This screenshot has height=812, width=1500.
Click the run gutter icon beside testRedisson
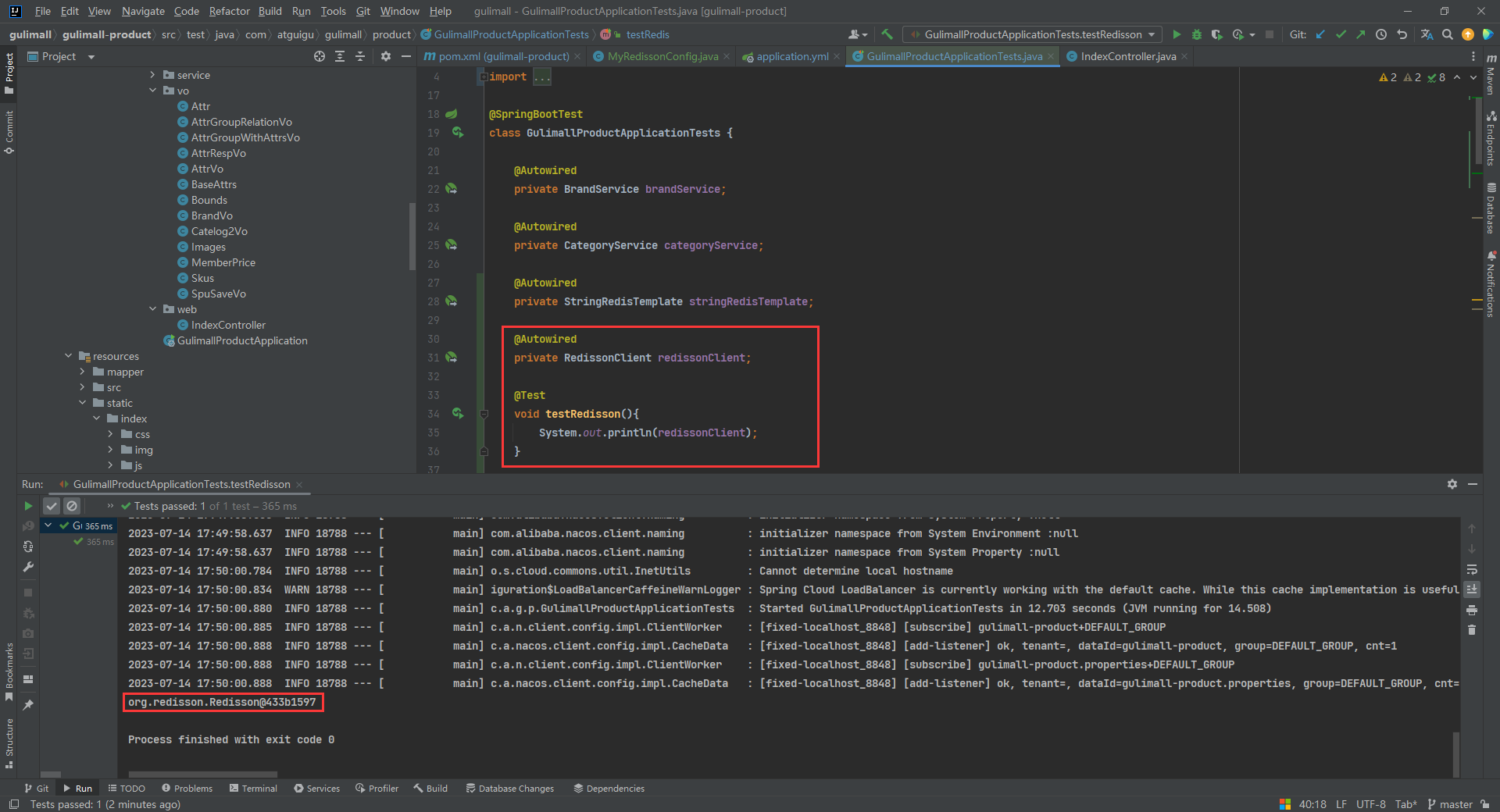click(x=457, y=414)
